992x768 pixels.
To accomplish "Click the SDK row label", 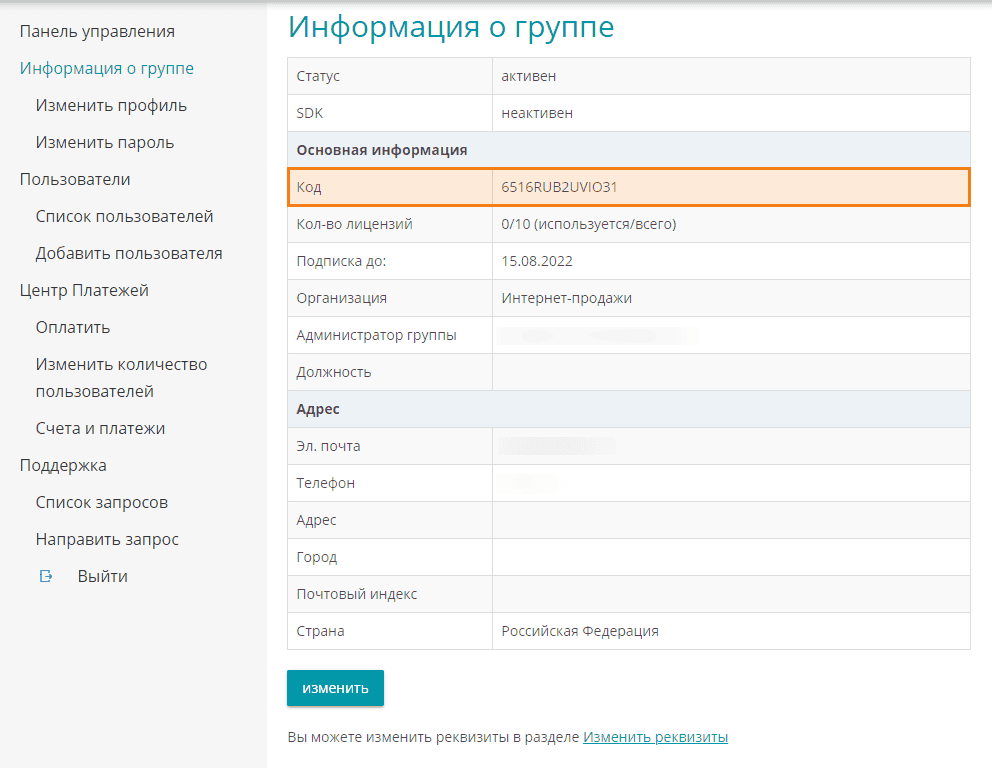I will [309, 113].
